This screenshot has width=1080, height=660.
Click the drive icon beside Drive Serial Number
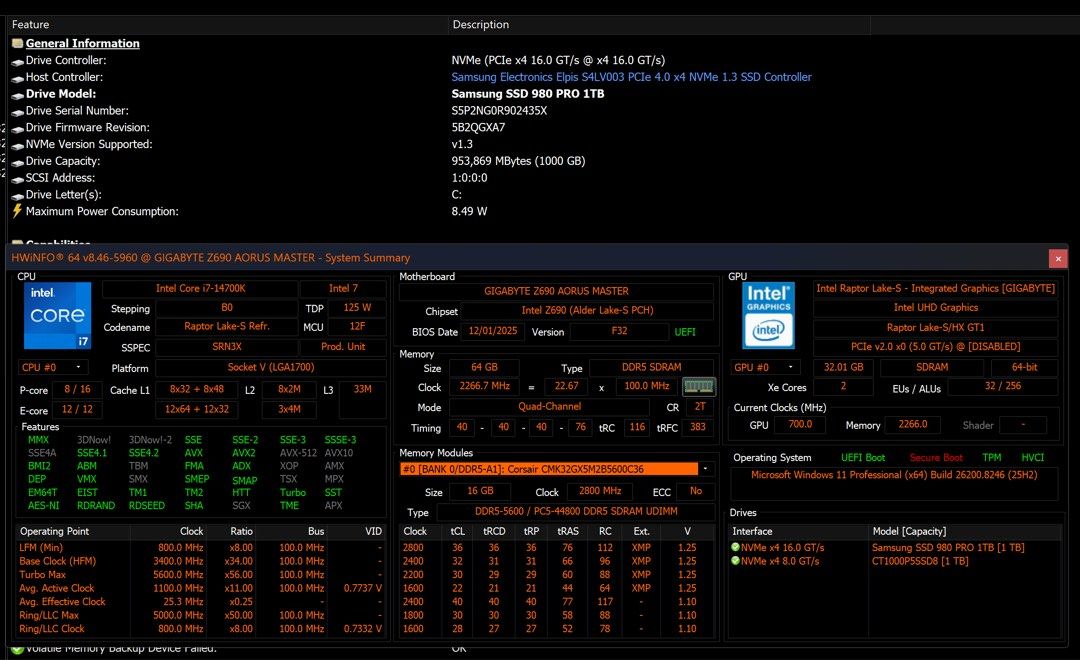[x=18, y=112]
